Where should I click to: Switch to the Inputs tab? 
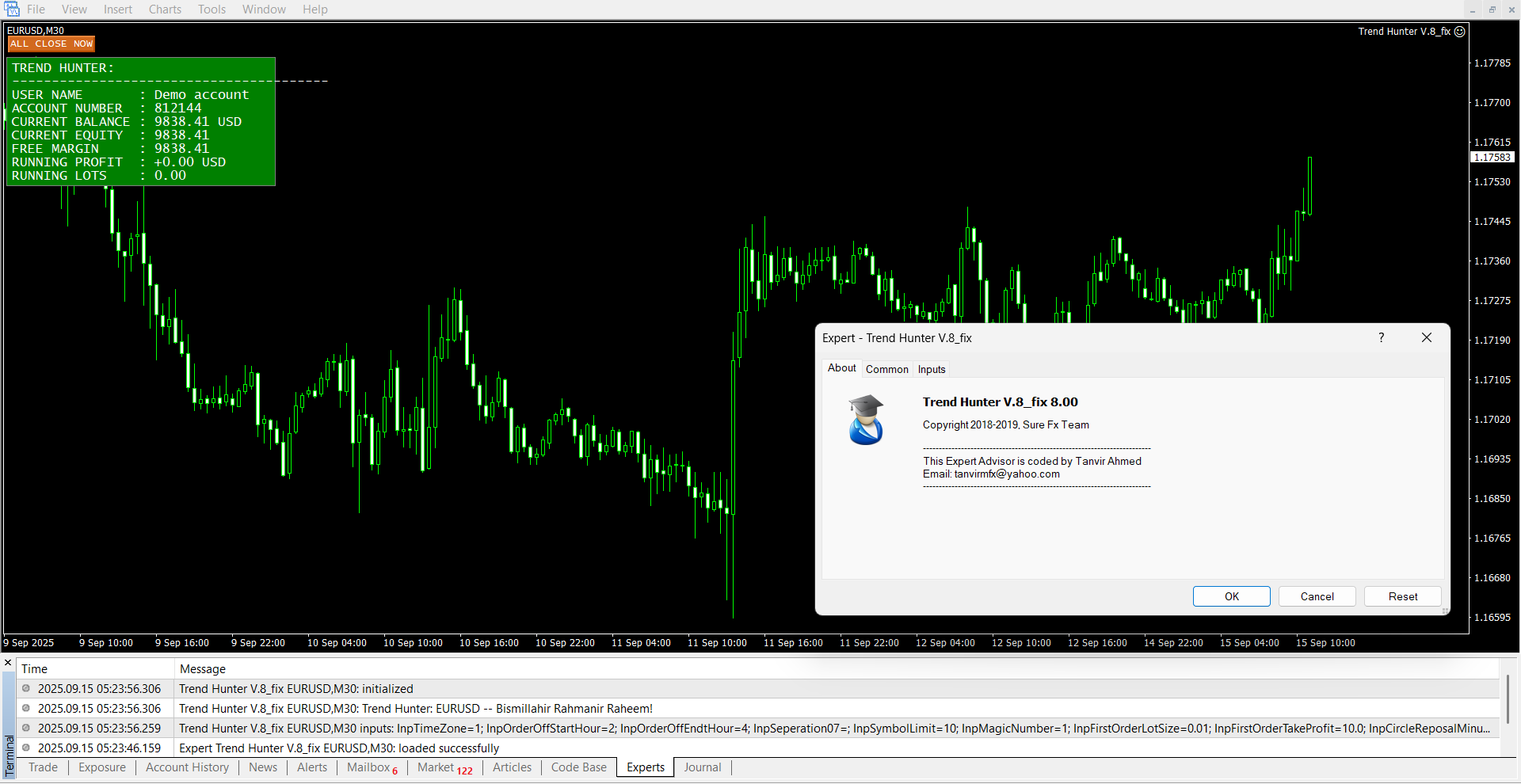932,369
